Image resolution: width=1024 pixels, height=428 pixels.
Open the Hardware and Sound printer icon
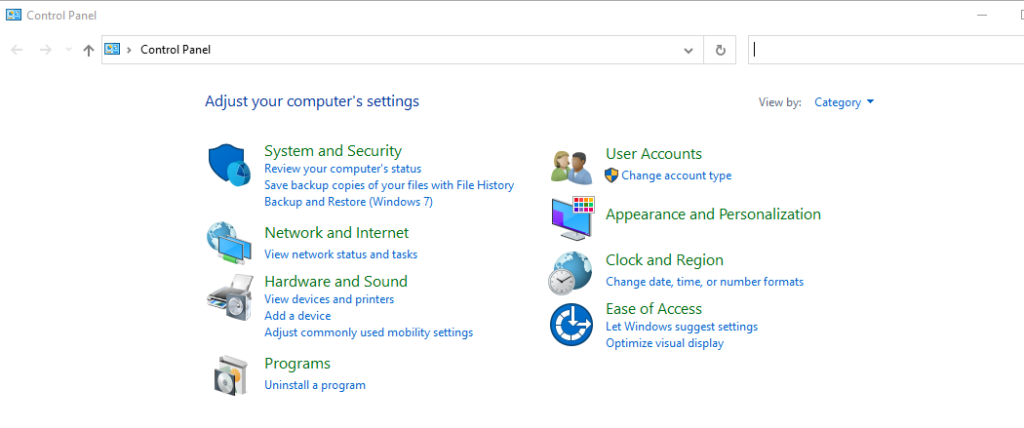230,297
